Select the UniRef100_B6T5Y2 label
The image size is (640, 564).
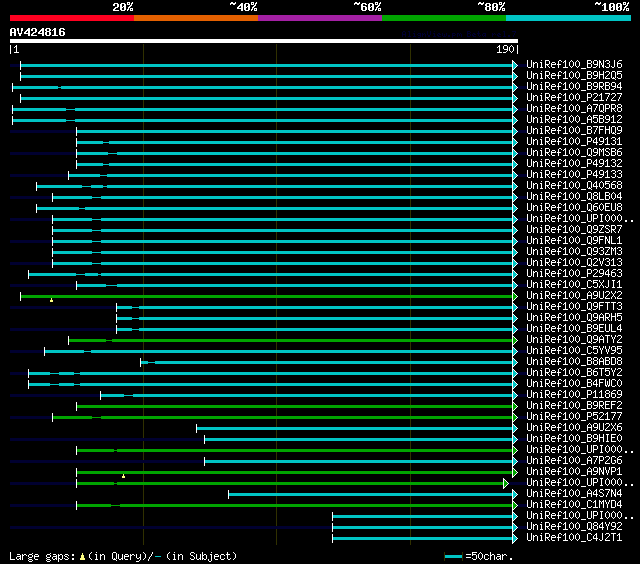(x=574, y=373)
